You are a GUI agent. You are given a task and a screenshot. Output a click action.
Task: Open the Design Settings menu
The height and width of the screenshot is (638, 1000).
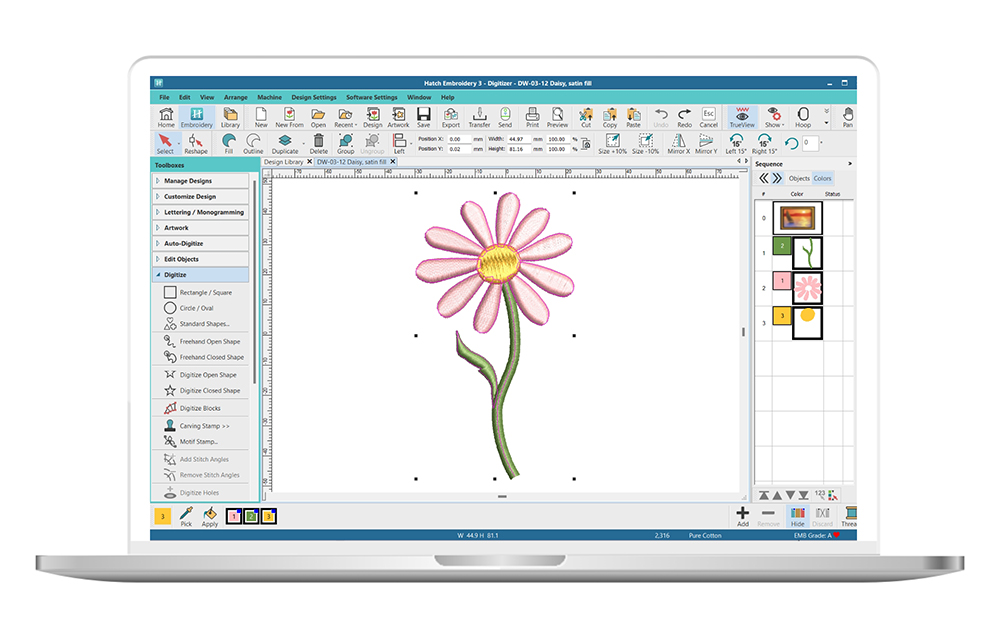point(314,97)
